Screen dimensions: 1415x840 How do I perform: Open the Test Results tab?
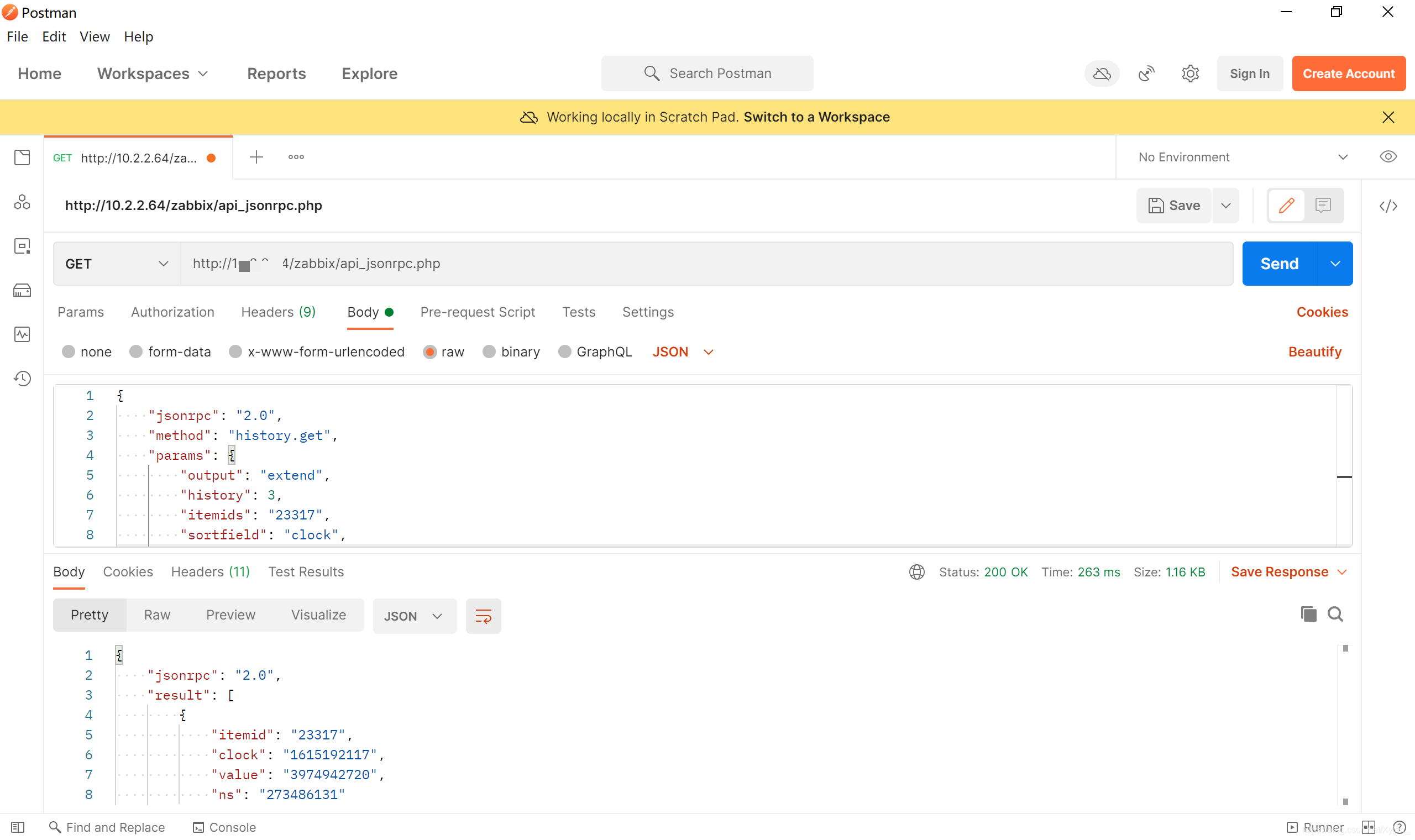306,573
